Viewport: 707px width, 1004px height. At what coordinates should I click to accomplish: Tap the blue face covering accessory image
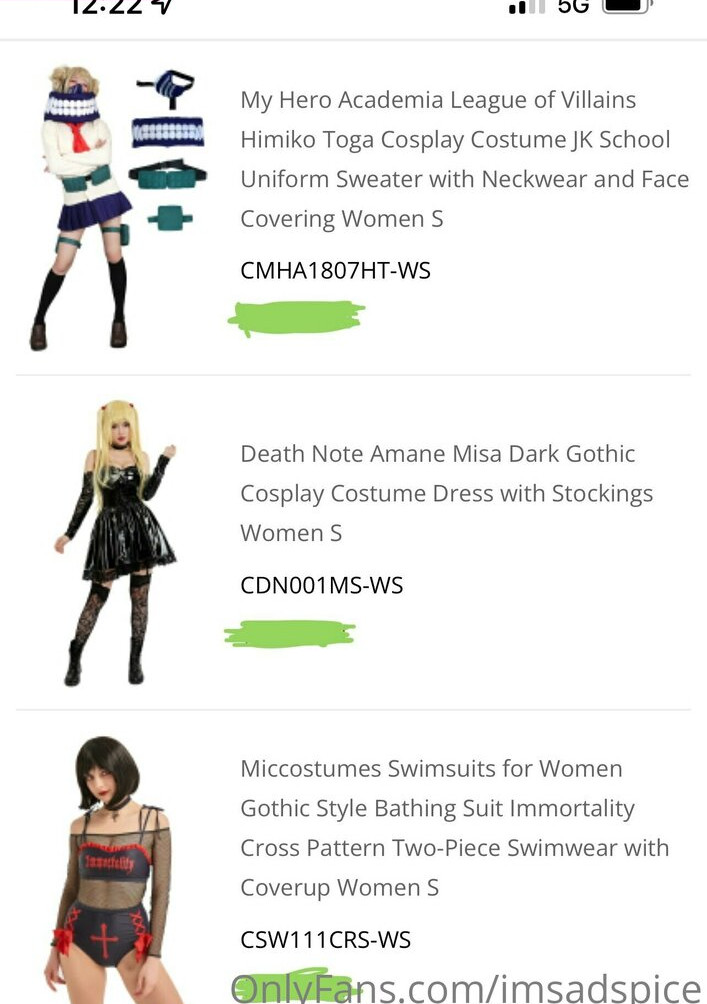pos(168,132)
